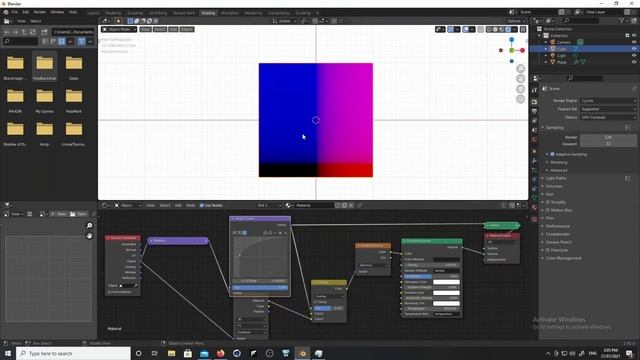Open Device dropdown showing GPU Compute

tap(608, 117)
